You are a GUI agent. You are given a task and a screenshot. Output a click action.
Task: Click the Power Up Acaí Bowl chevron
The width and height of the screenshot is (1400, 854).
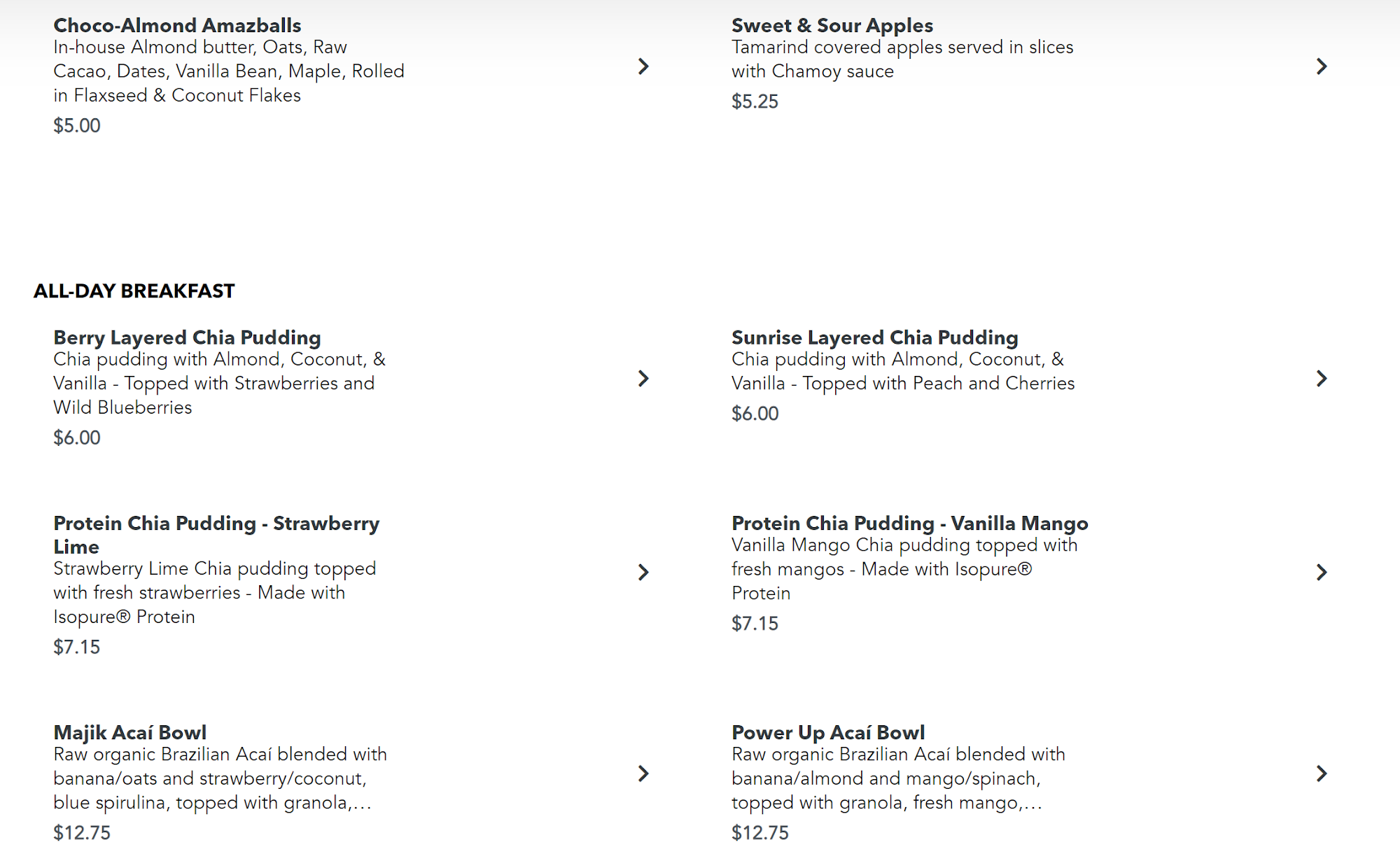pyautogui.click(x=1322, y=773)
